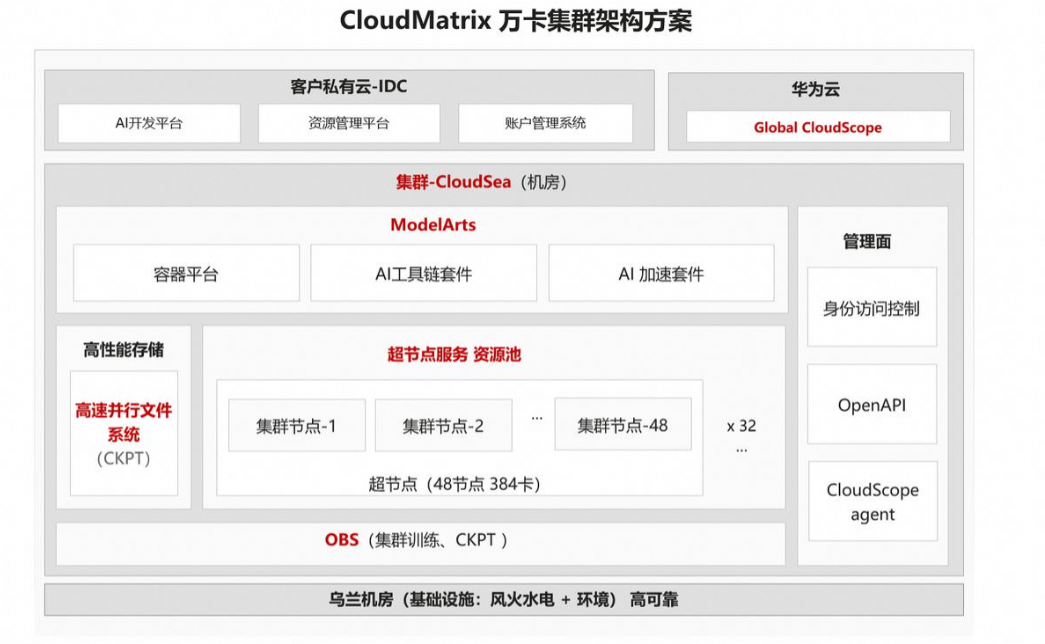Click the x 32 multiplier text
This screenshot has height=644, width=1045.
(741, 426)
